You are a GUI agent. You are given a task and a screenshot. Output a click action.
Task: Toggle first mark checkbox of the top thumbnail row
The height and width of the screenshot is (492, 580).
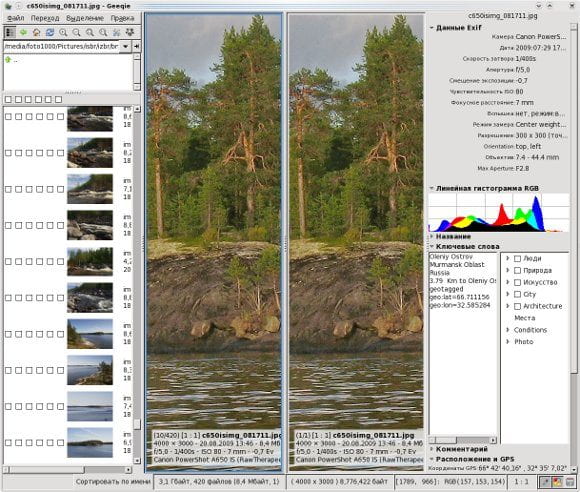pos(8,117)
